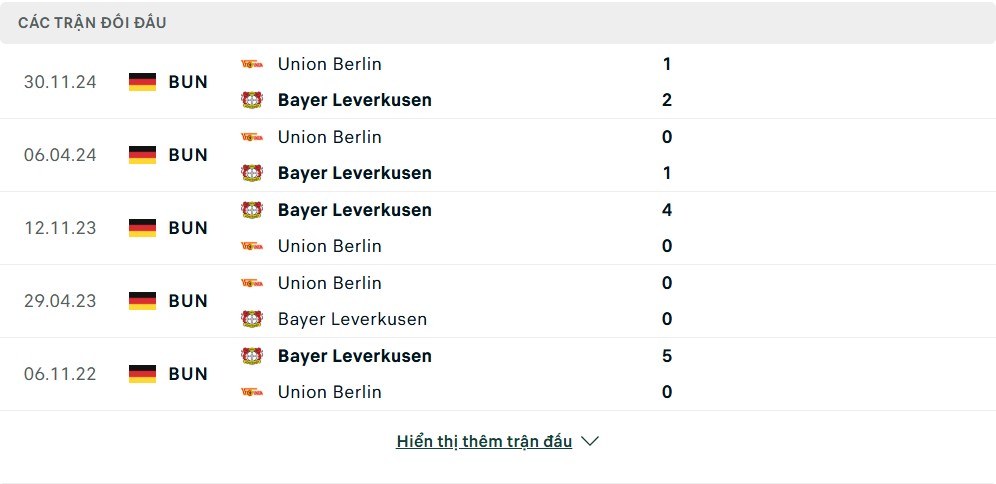Click Bayer Leverkusen crest in 29.04.23 match
Viewport: 996px width, 484px height.
252,319
